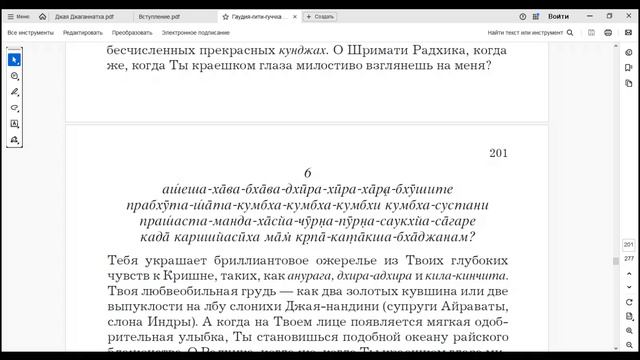This screenshot has height=360, width=640.
Task: Click the verse number 6 heading
Action: coord(308,173)
